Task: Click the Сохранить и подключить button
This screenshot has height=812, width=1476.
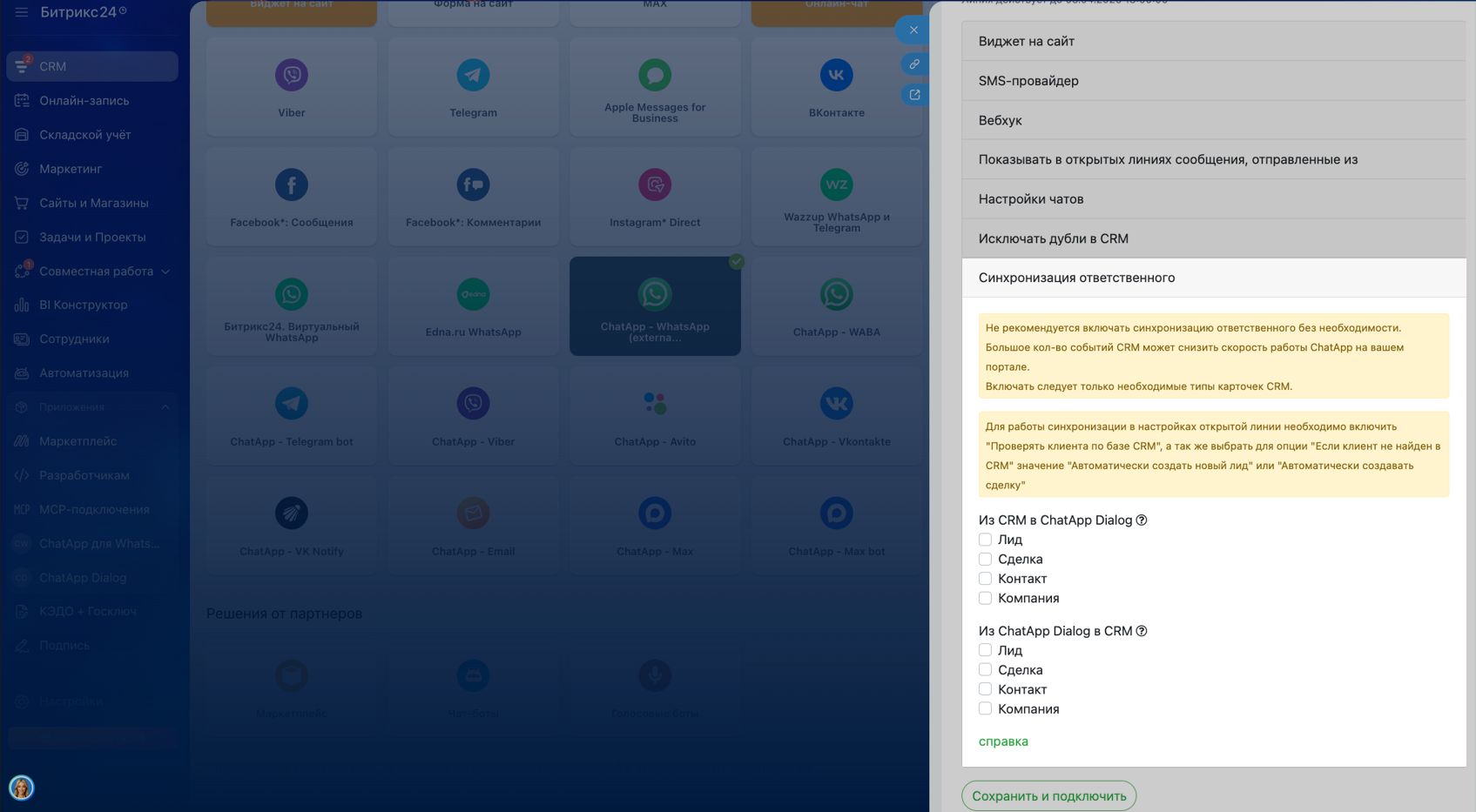Action: (x=1048, y=795)
